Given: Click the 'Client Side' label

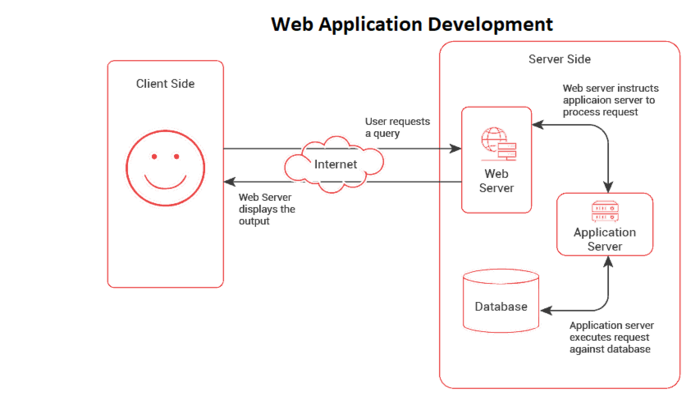Looking at the screenshot, I should click(165, 84).
